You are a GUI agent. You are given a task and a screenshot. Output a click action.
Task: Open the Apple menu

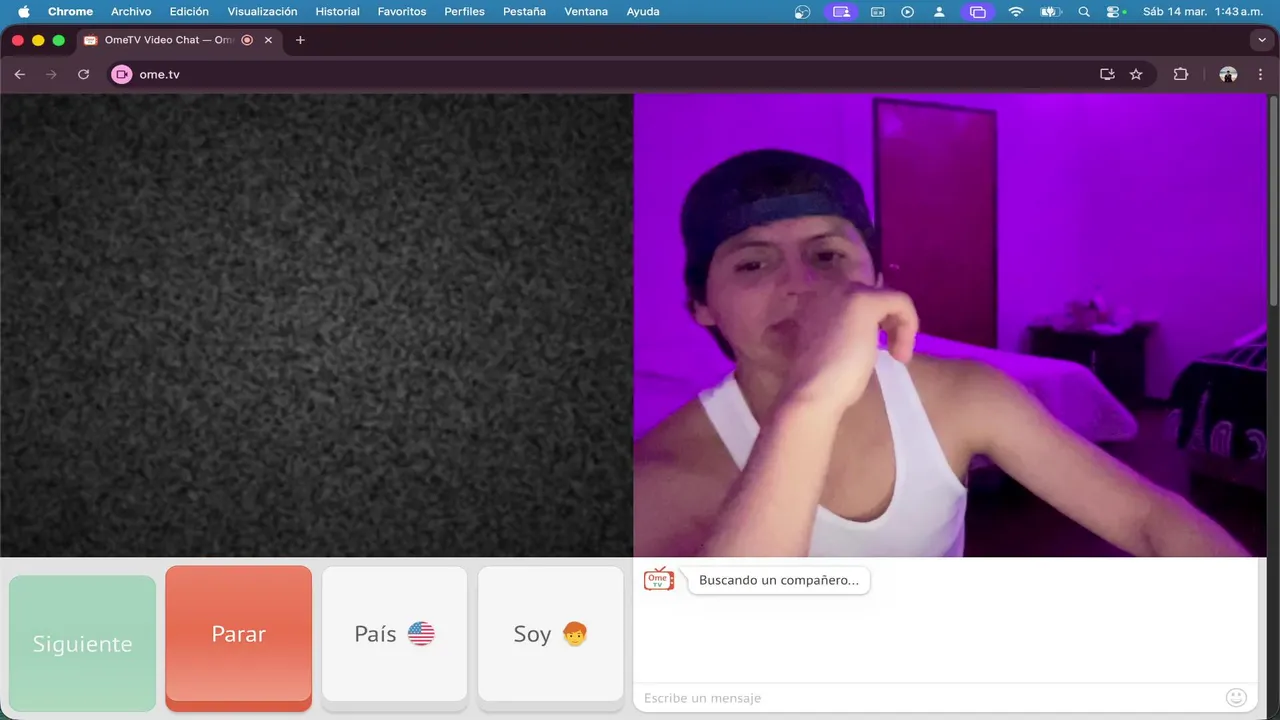(24, 12)
